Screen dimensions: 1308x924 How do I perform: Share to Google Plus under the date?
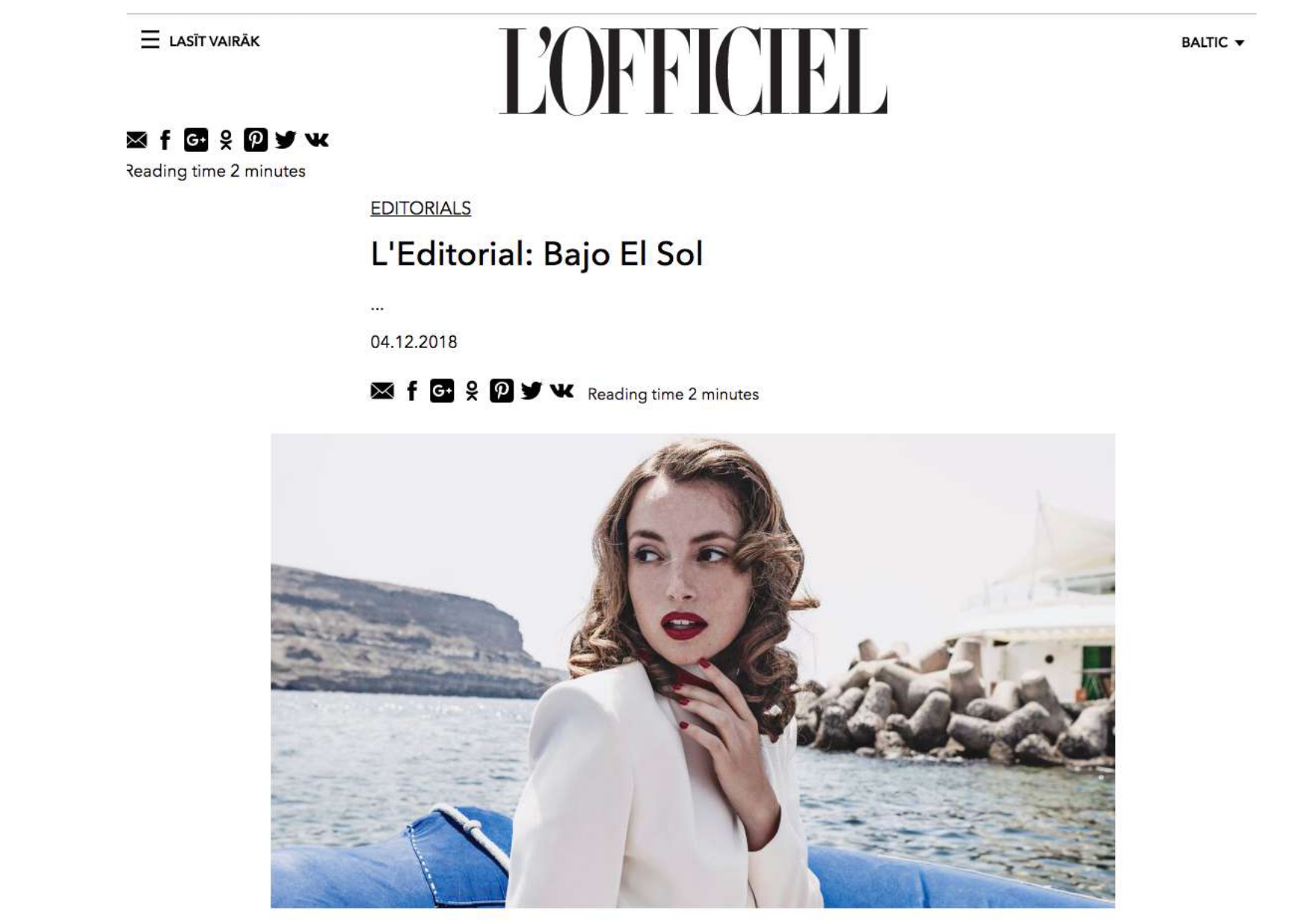(x=442, y=390)
